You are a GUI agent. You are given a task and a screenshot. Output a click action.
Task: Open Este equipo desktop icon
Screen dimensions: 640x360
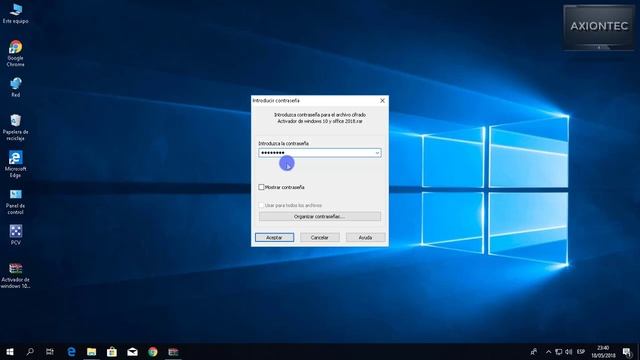pos(16,13)
